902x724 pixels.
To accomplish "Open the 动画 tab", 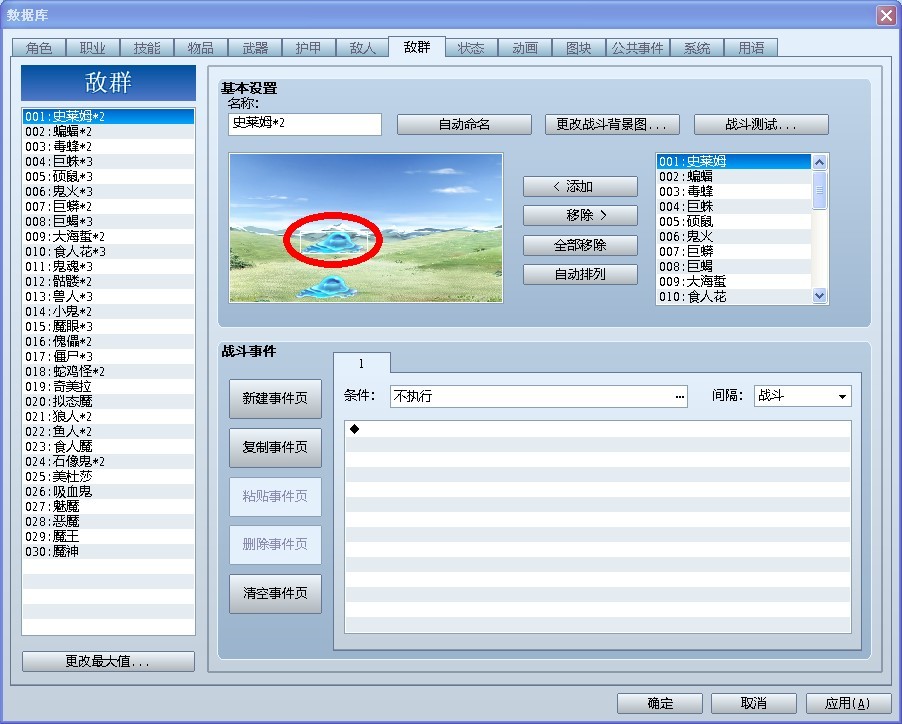I will (525, 48).
